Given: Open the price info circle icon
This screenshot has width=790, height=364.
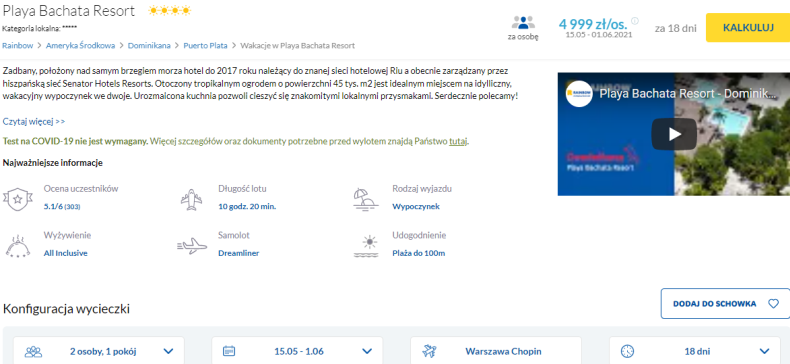Looking at the screenshot, I should click(x=635, y=21).
